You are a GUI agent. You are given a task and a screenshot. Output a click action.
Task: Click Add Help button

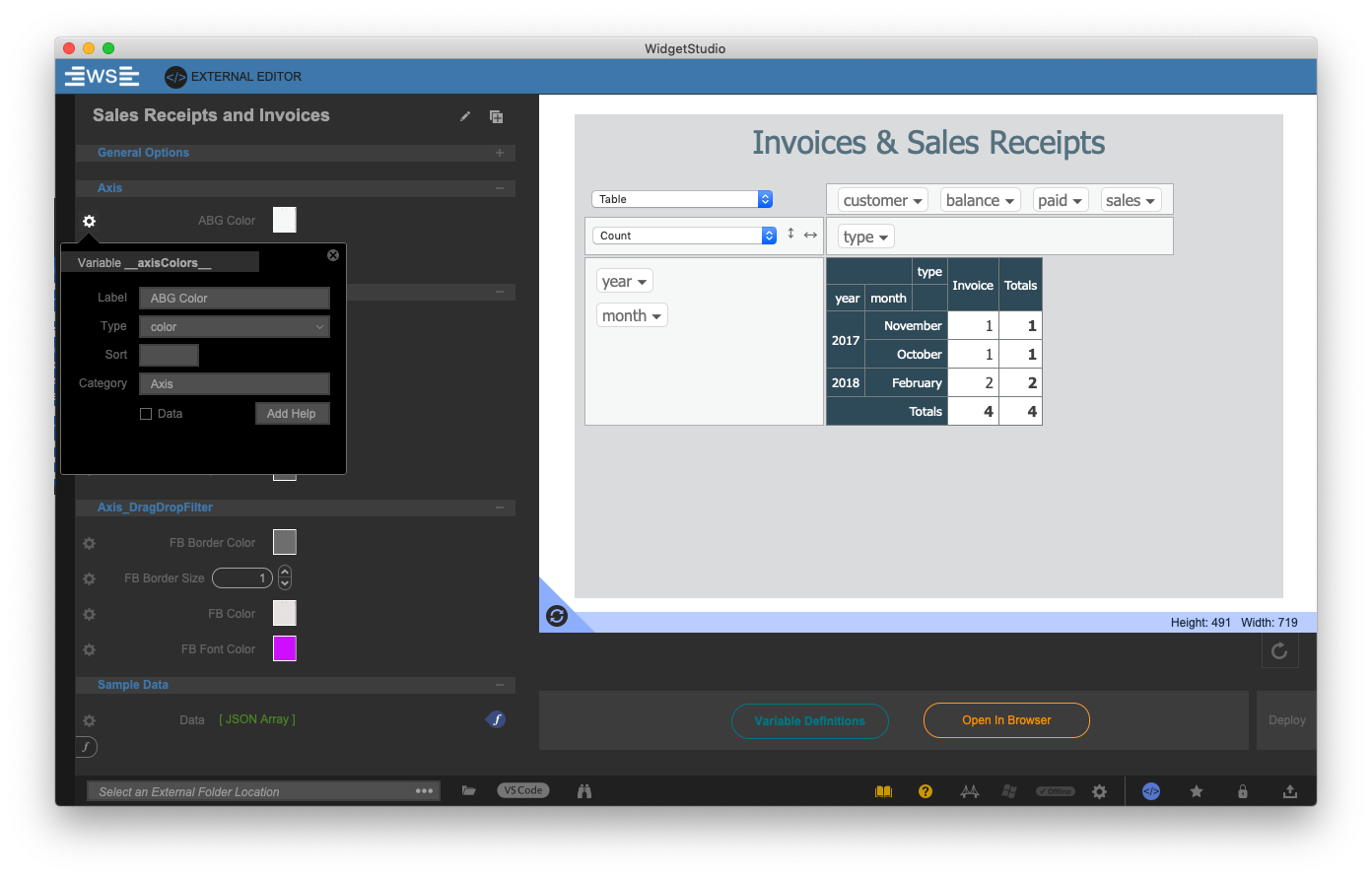click(292, 414)
